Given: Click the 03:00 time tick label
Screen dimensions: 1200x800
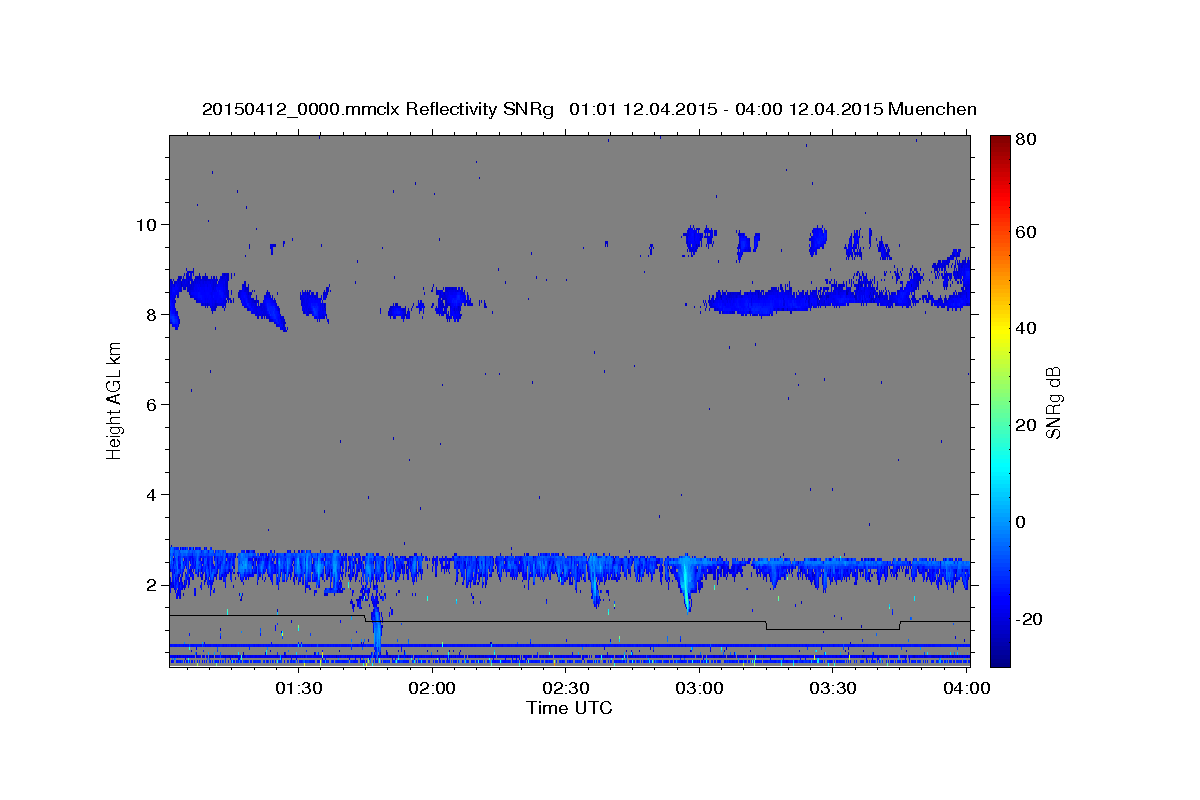Looking at the screenshot, I should click(700, 688).
